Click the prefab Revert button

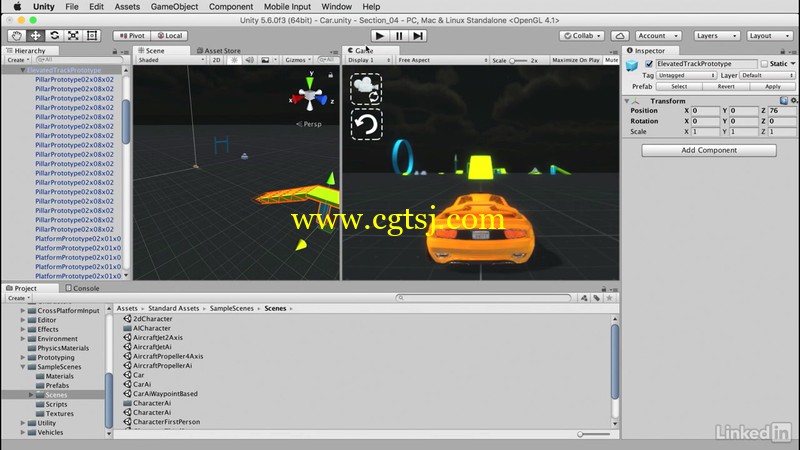pos(726,86)
